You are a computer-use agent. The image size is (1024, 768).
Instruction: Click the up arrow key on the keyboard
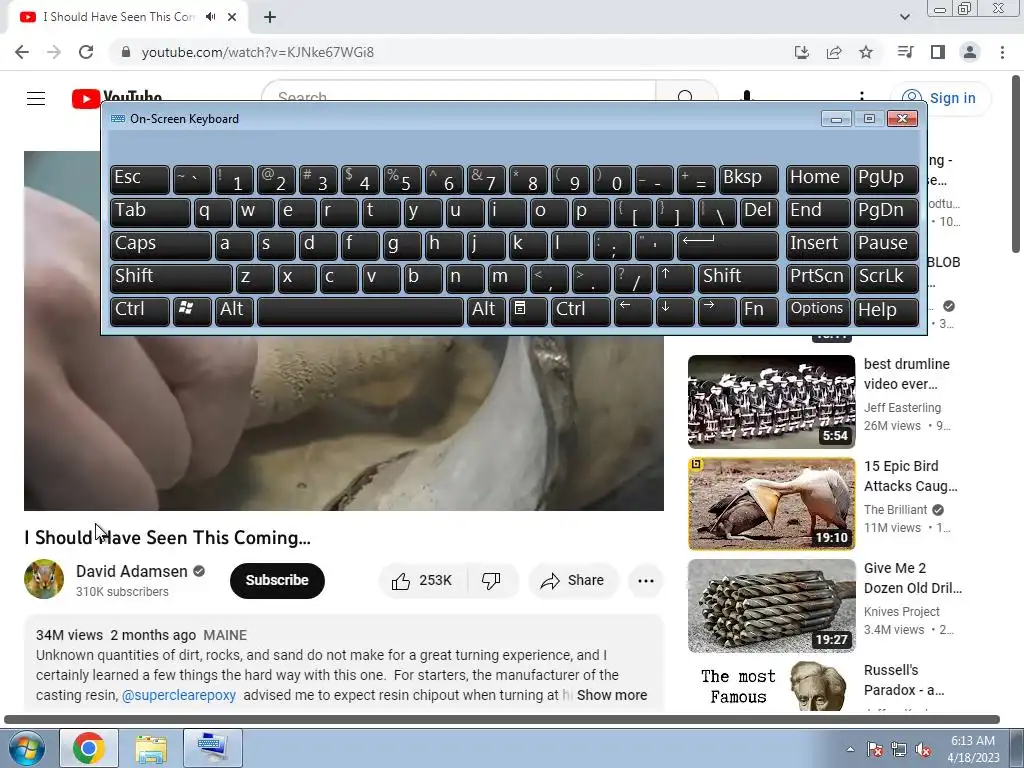coord(675,278)
